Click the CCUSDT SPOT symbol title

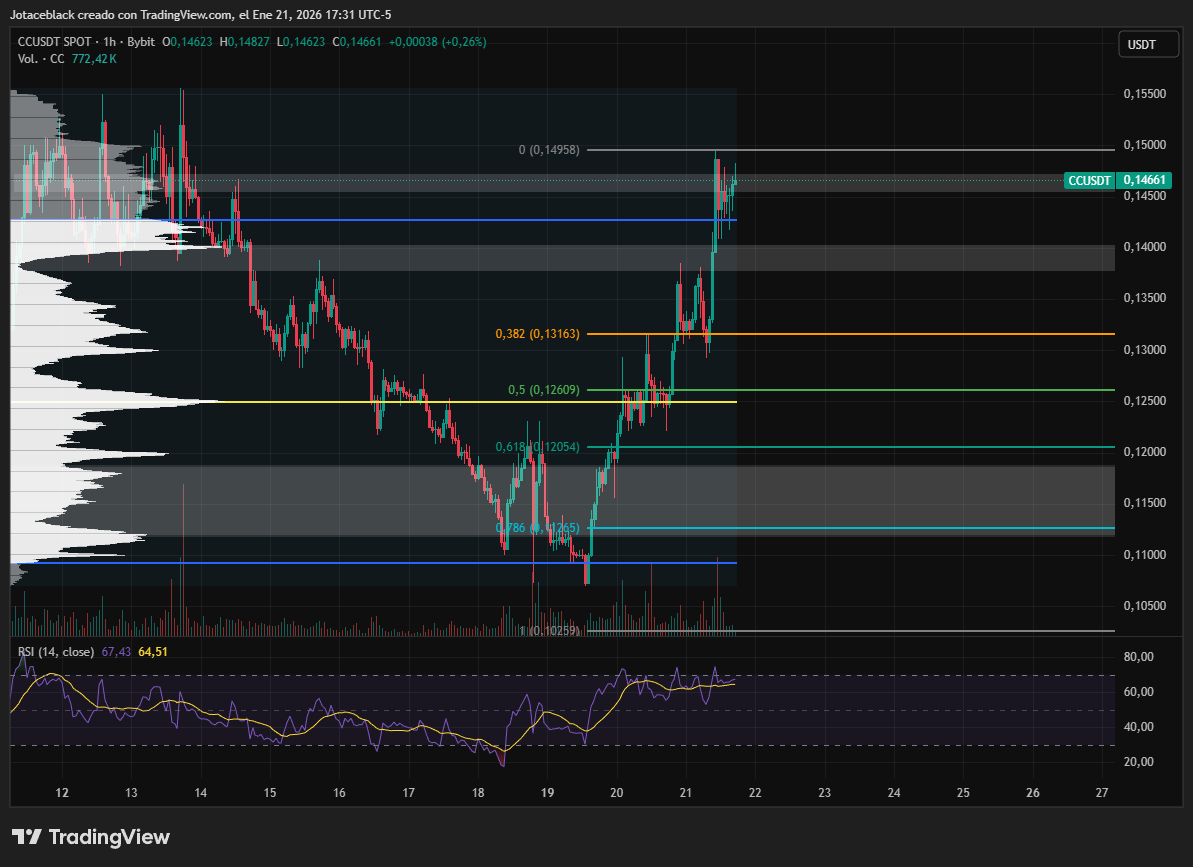point(53,42)
